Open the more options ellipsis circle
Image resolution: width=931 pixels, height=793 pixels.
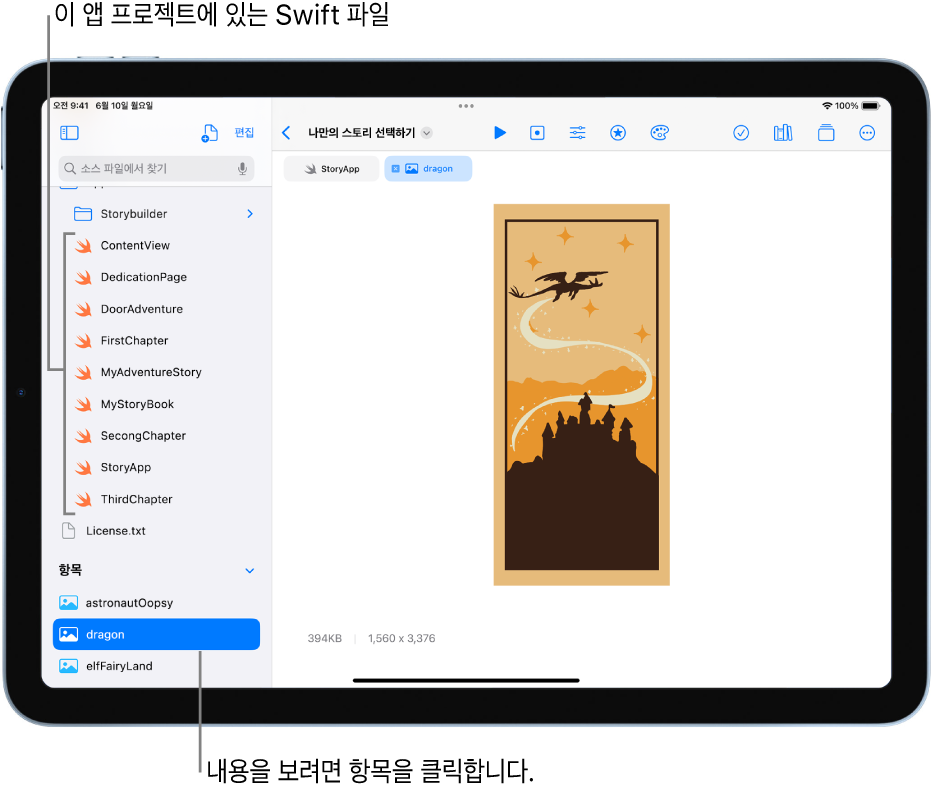[x=867, y=133]
